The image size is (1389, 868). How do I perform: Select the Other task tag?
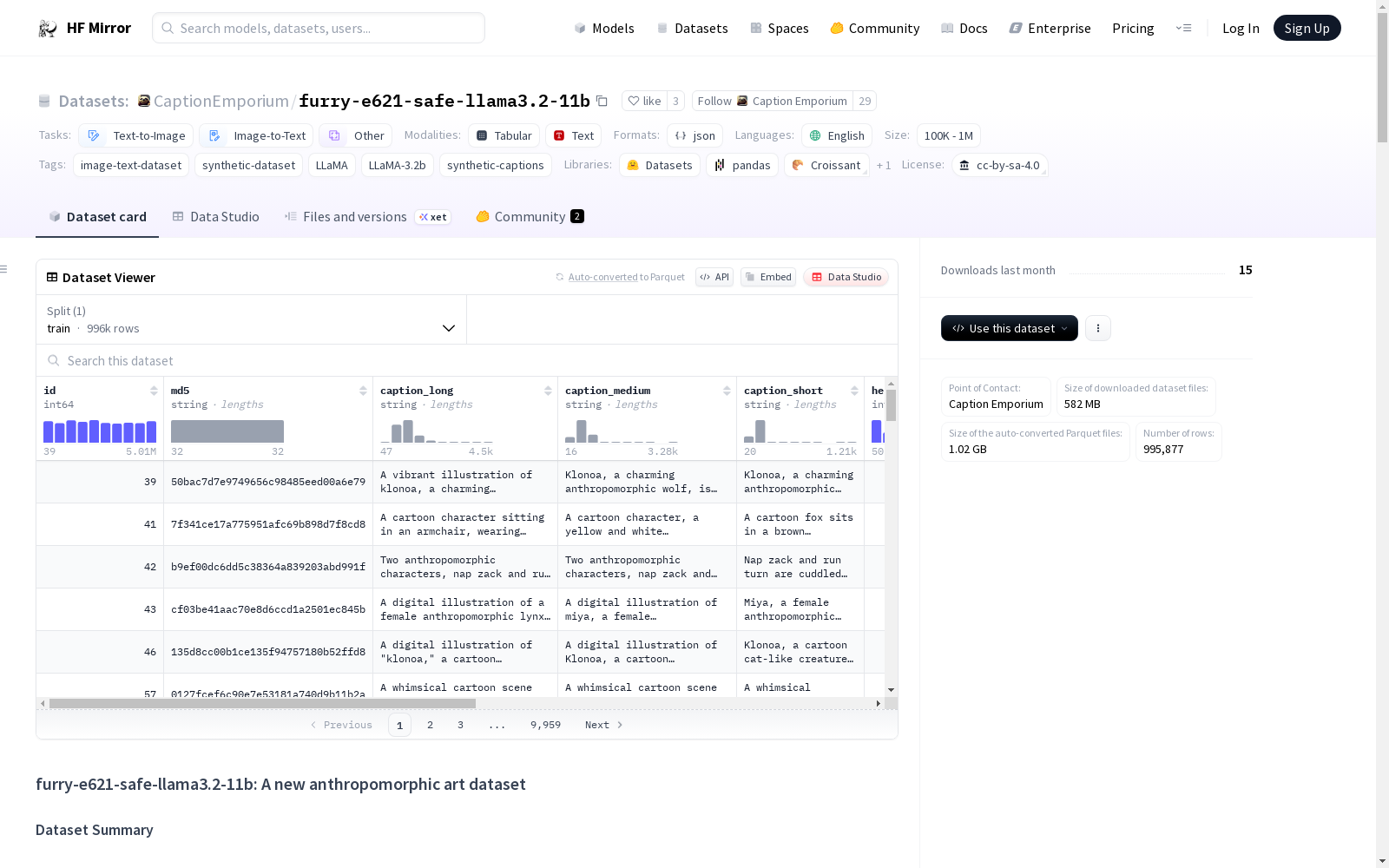pos(356,135)
